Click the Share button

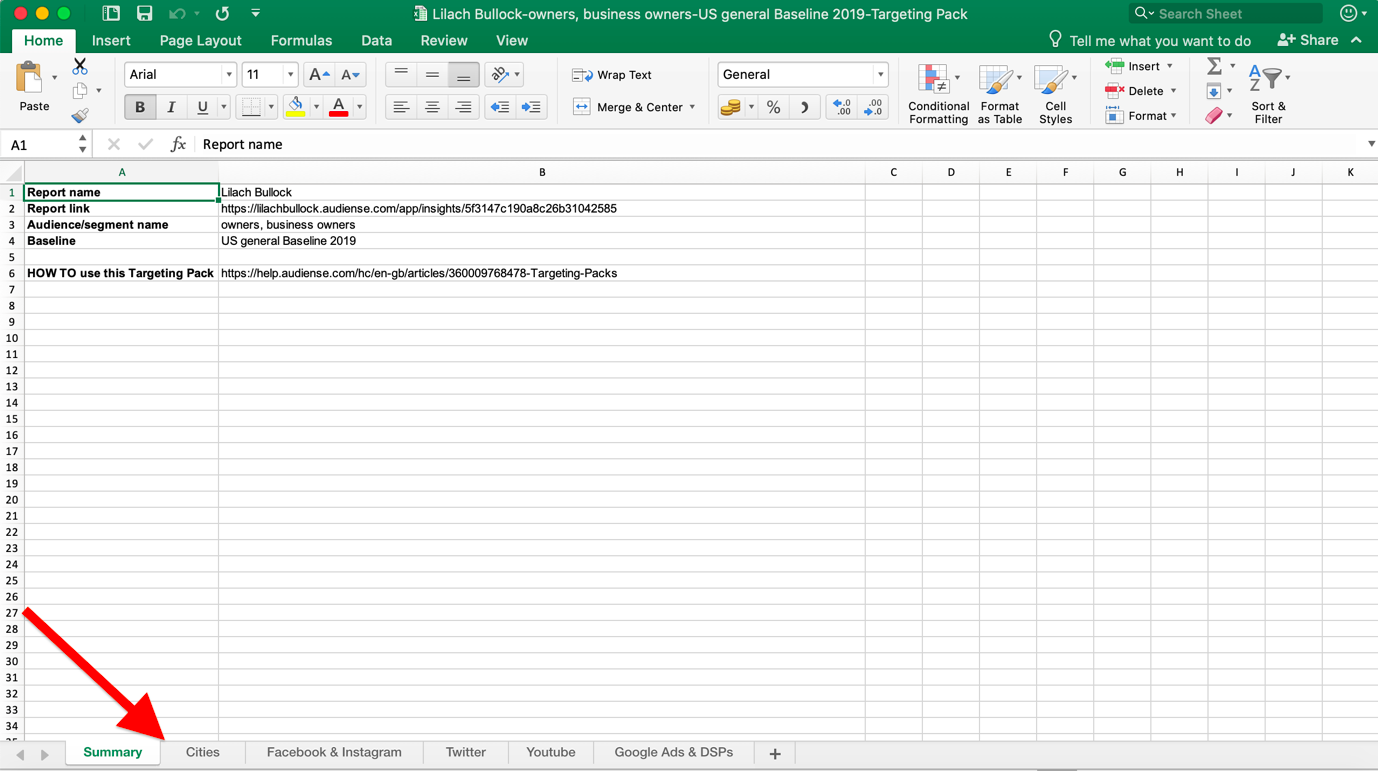click(x=1308, y=40)
